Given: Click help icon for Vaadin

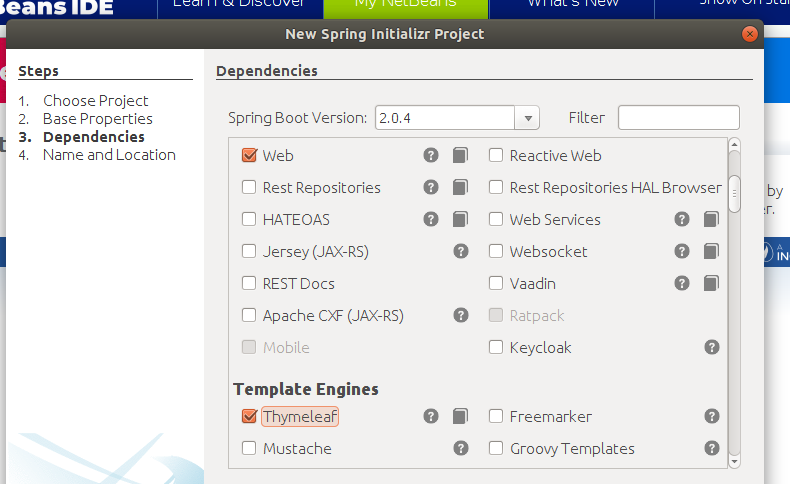Looking at the screenshot, I should (682, 283).
